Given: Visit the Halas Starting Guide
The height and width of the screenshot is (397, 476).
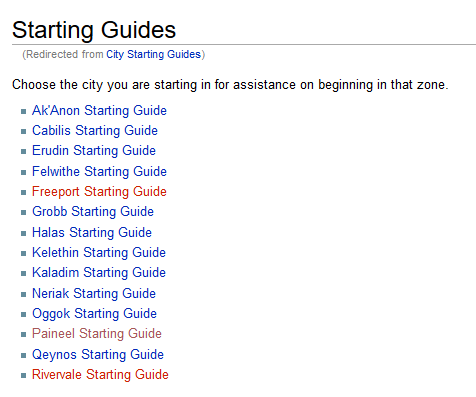Looking at the screenshot, I should [92, 233].
